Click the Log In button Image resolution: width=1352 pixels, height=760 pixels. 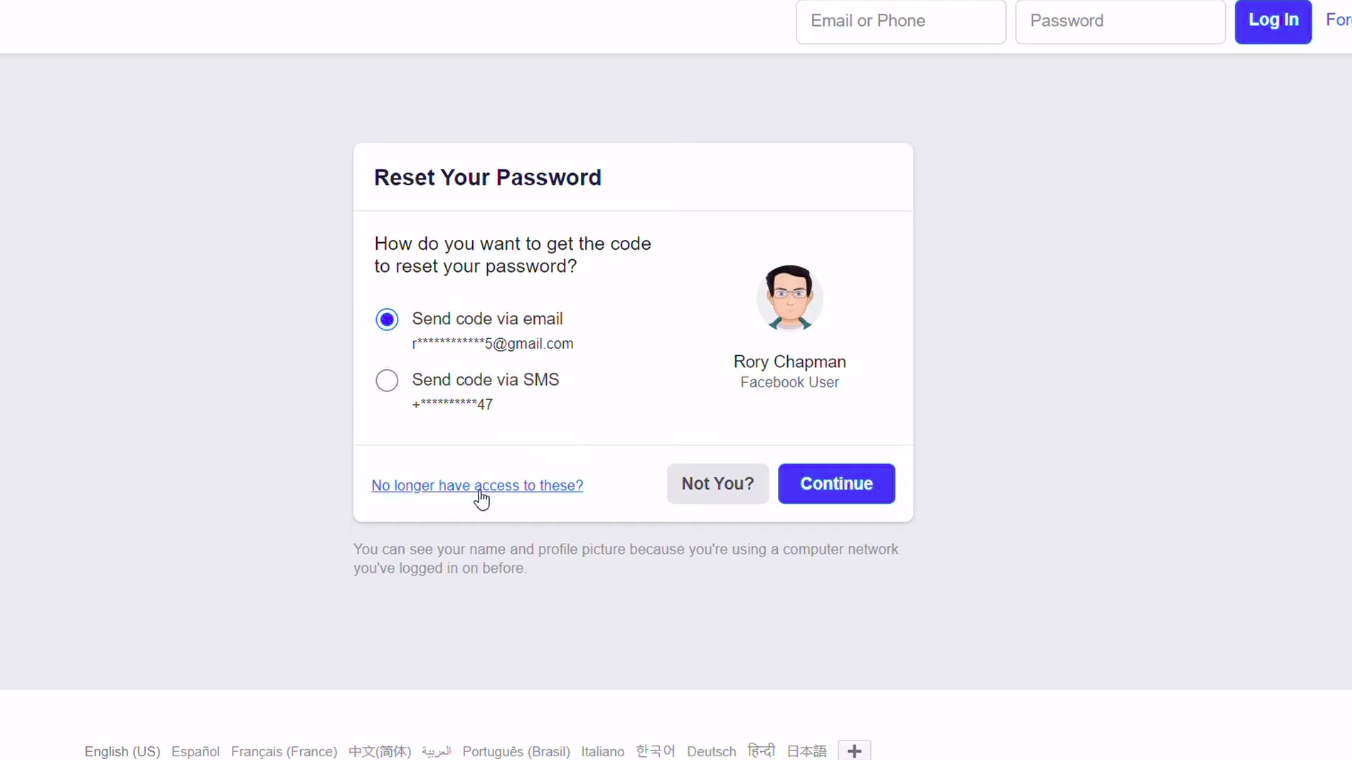click(x=1273, y=20)
